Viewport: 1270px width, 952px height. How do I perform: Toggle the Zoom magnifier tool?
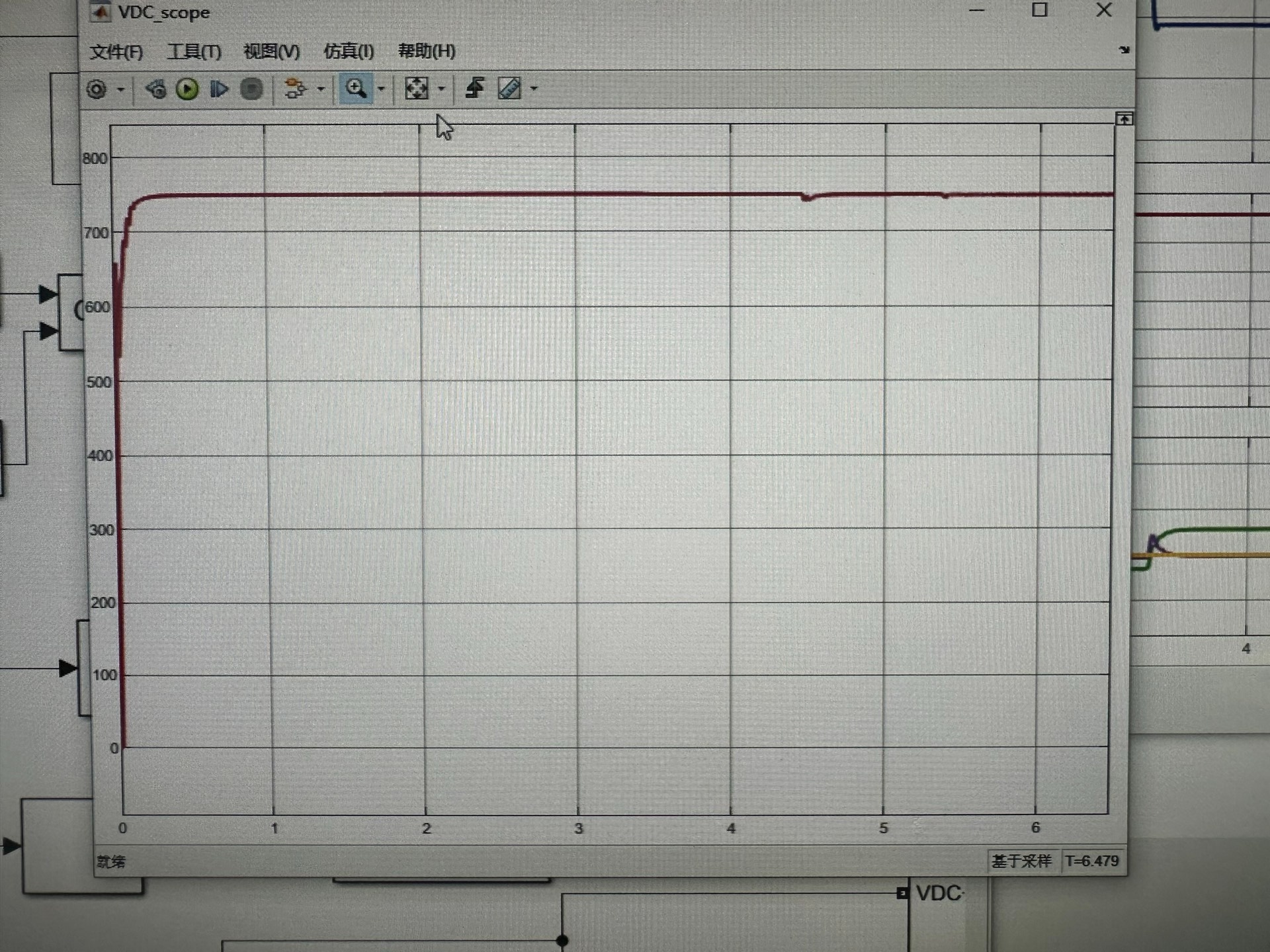click(356, 89)
